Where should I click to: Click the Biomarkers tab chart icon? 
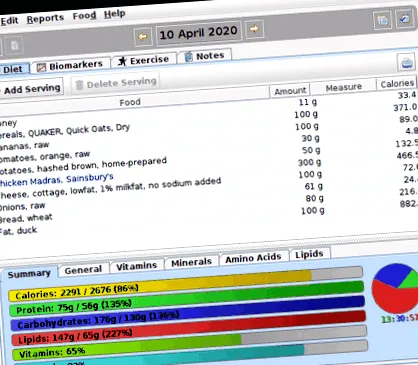pyautogui.click(x=41, y=68)
